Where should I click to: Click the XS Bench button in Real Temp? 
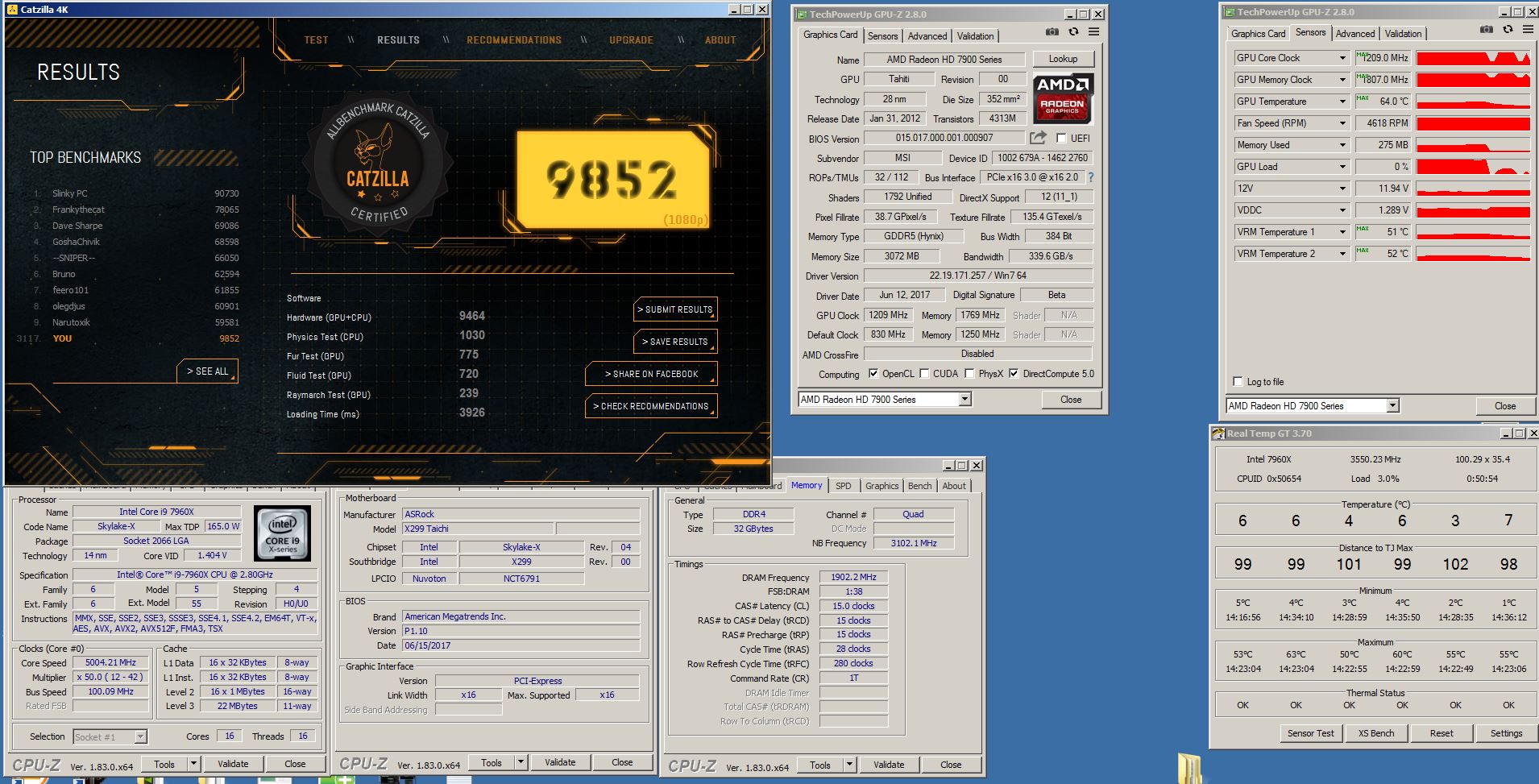[1376, 733]
